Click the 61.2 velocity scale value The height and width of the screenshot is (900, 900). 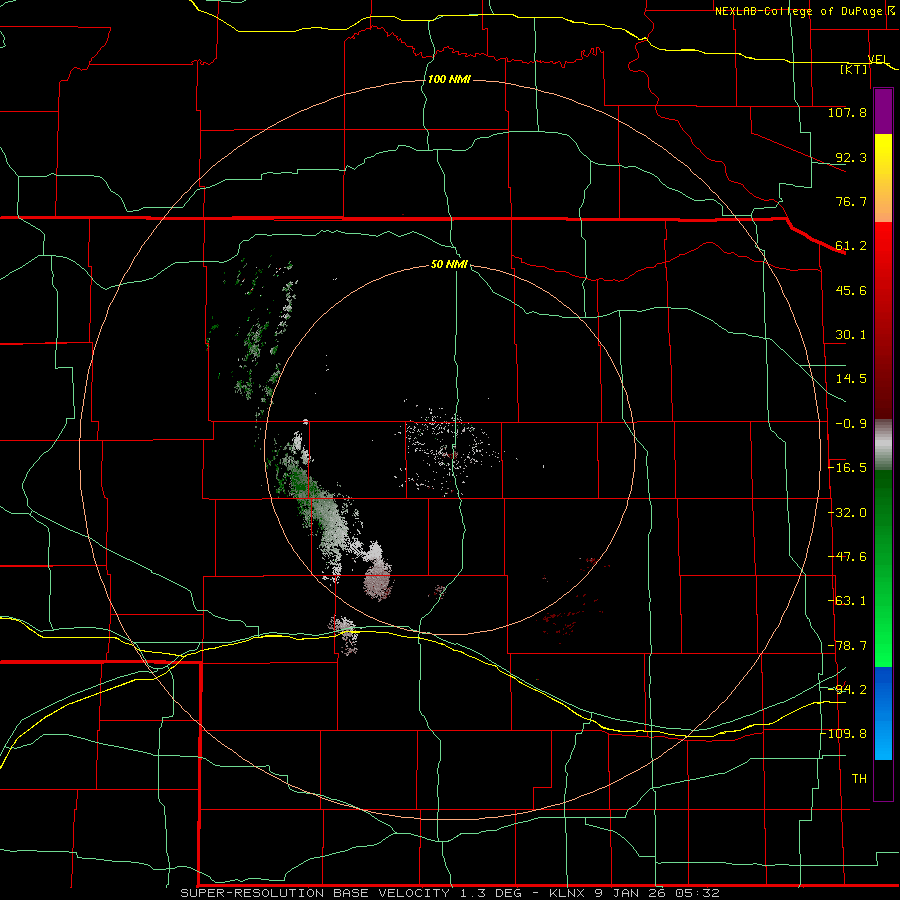coord(851,246)
